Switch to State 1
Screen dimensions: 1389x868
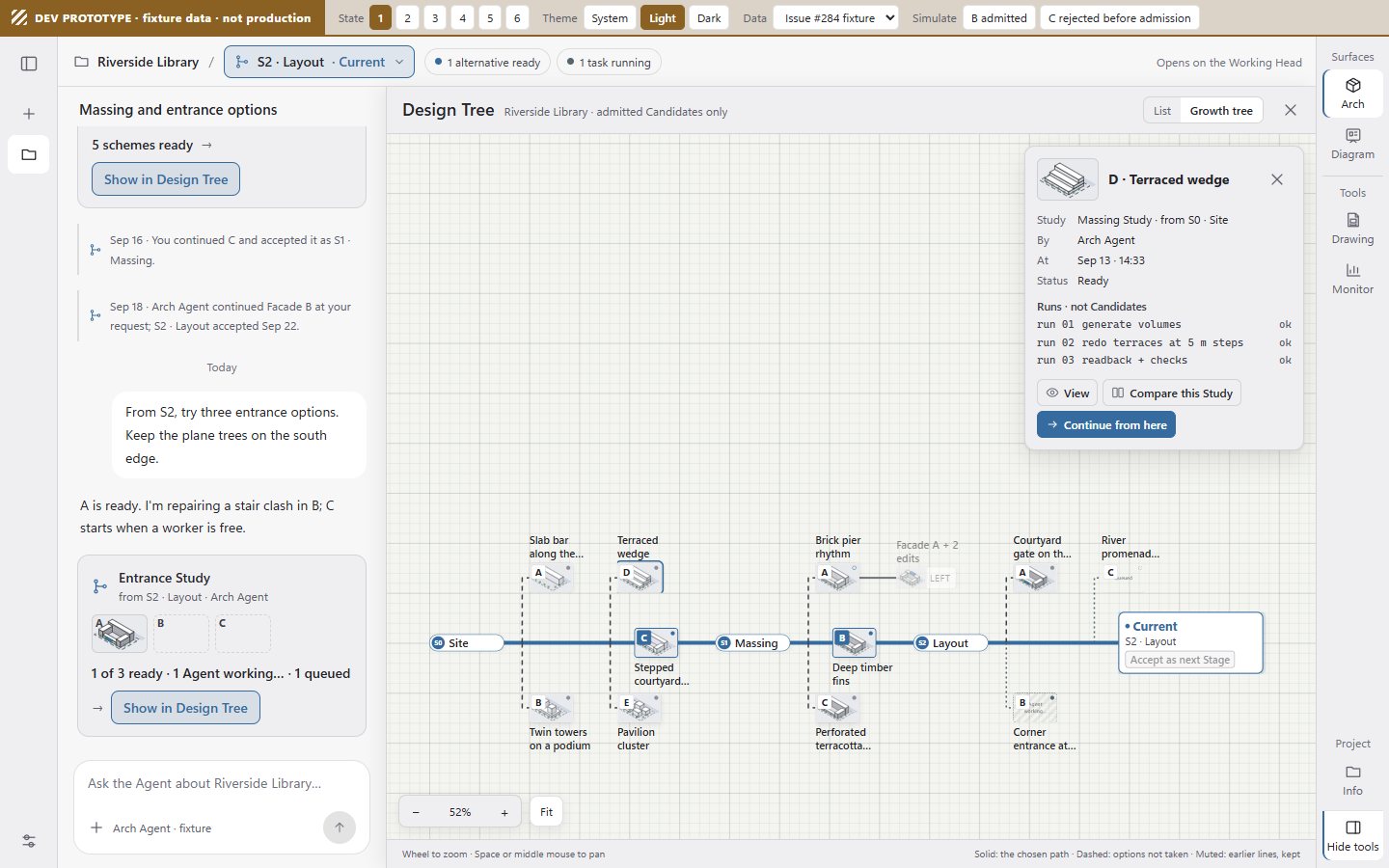tap(380, 17)
